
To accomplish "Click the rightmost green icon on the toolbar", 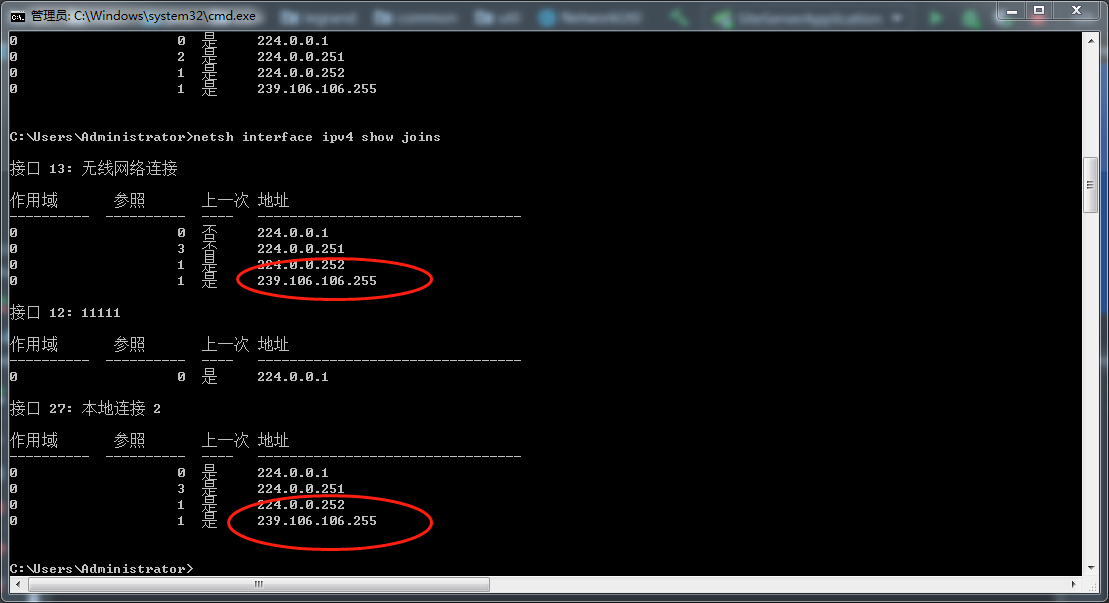I will tap(968, 16).
